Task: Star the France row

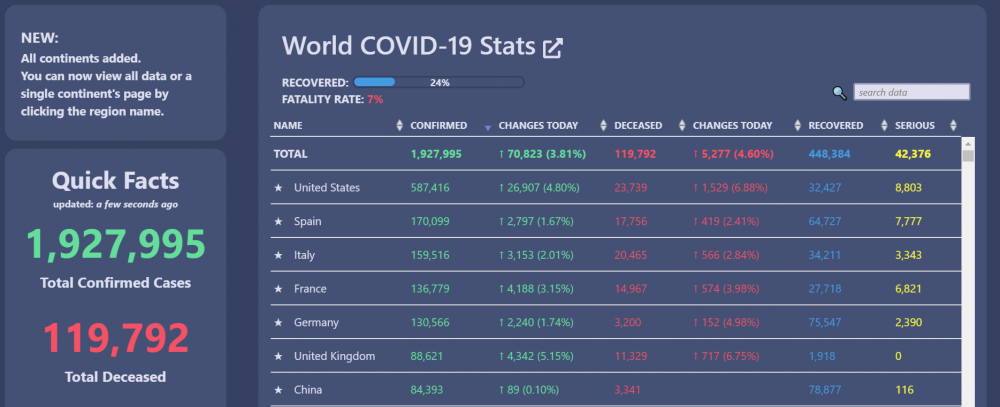Action: click(278, 289)
